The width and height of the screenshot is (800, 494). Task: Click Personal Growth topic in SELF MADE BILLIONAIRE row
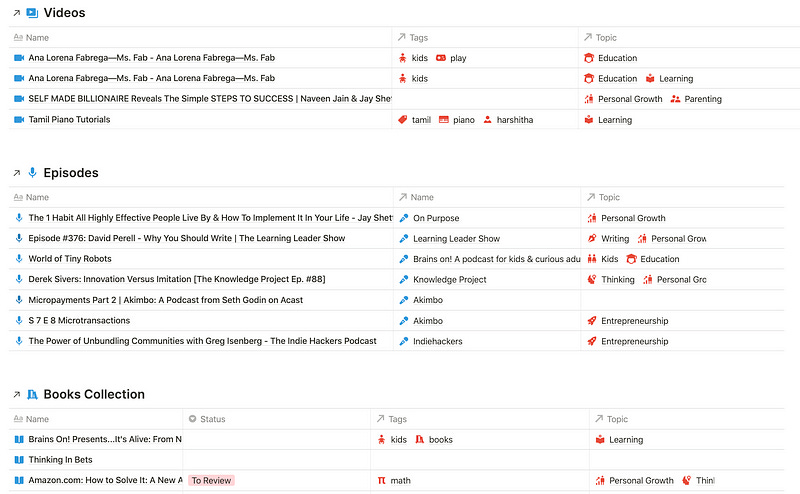630,99
